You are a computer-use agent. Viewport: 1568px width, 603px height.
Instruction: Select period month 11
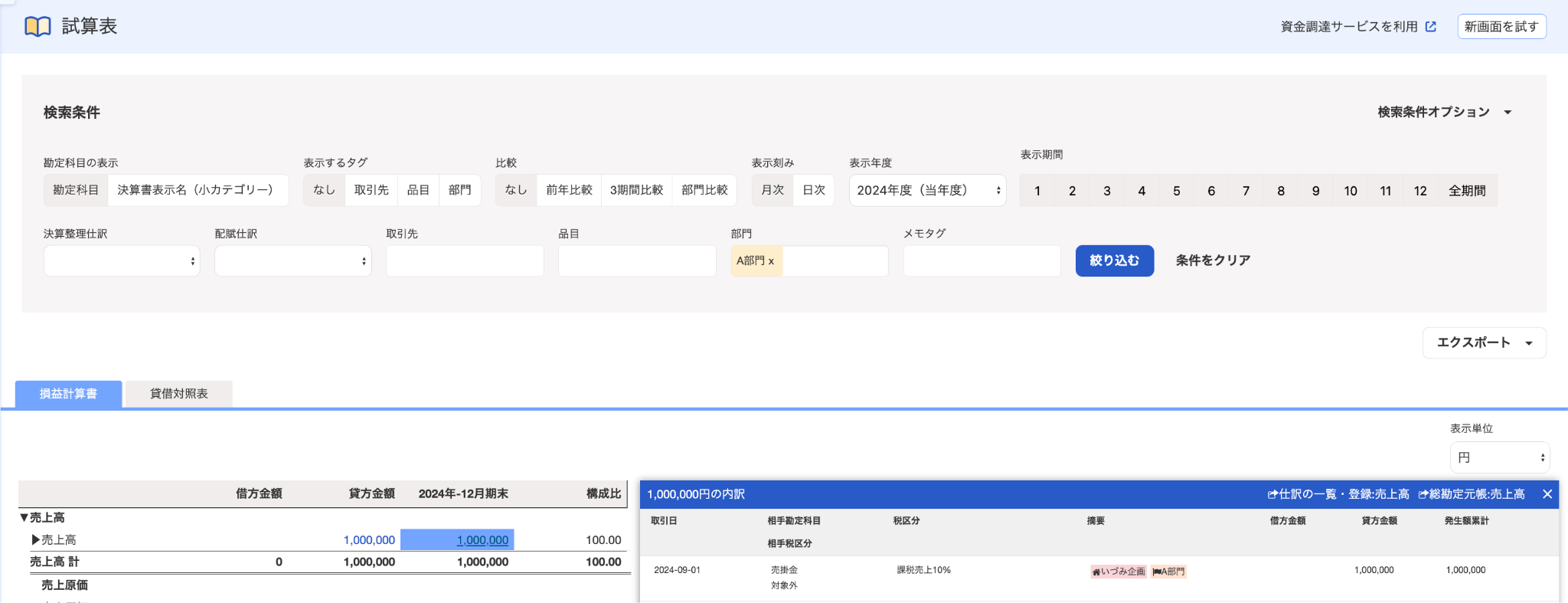[1385, 191]
